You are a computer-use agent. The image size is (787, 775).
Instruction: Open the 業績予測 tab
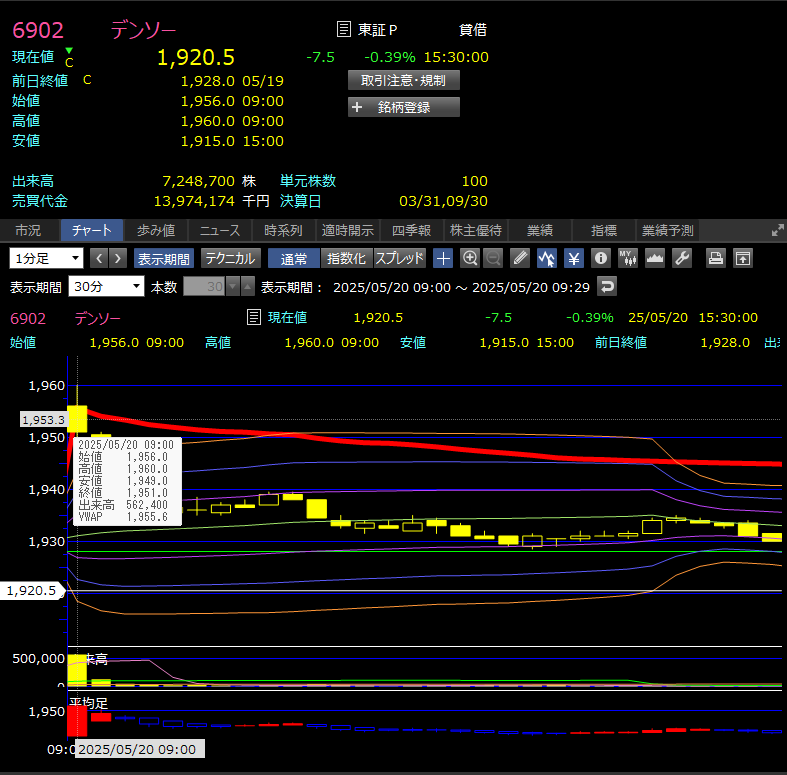tap(668, 230)
